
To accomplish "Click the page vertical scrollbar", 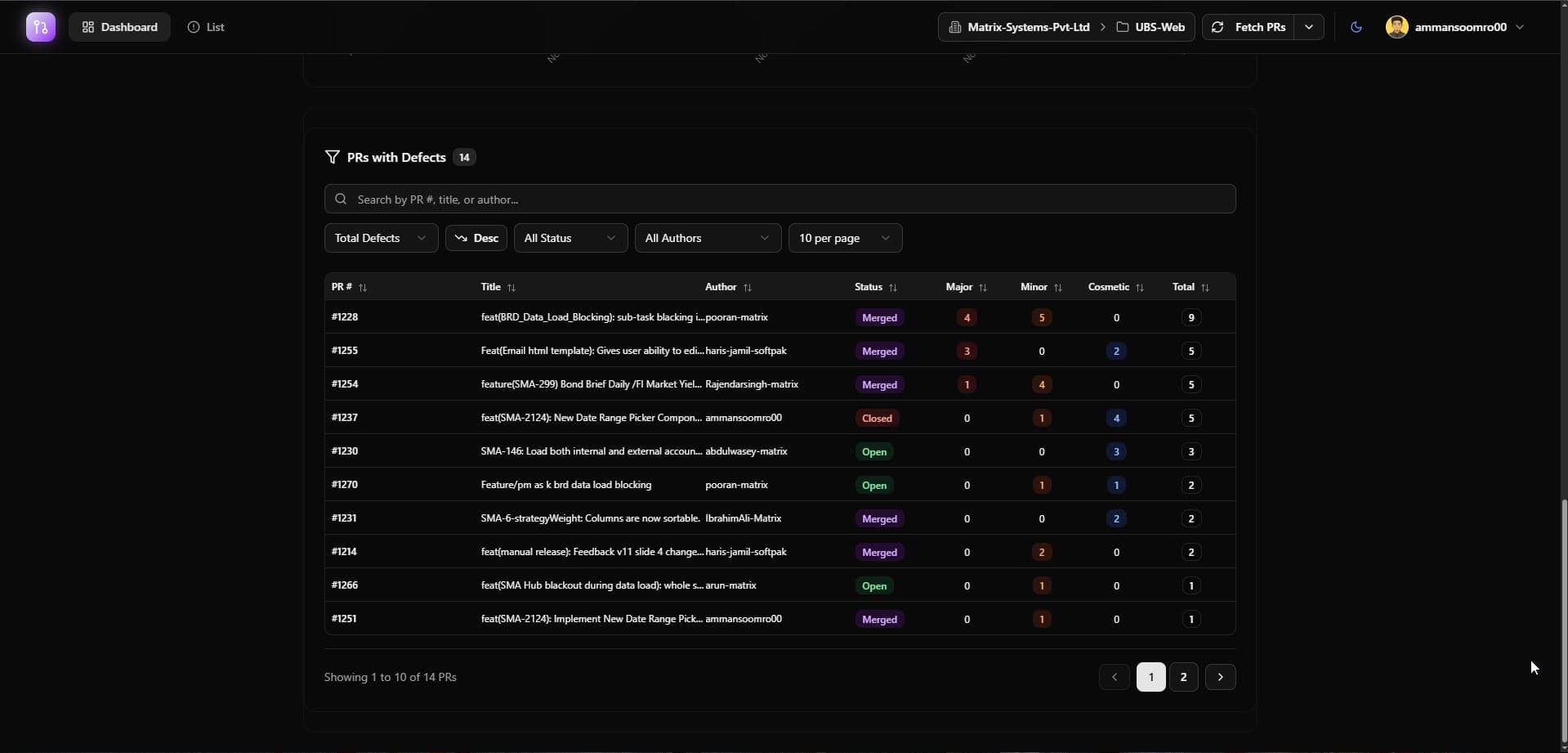I will (1564, 621).
